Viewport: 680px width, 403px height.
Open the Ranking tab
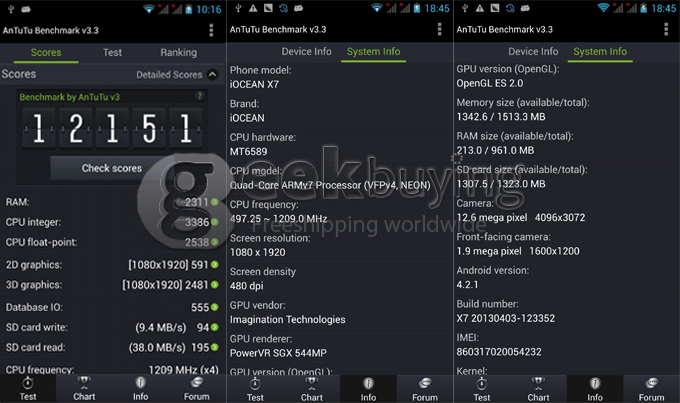pyautogui.click(x=178, y=52)
